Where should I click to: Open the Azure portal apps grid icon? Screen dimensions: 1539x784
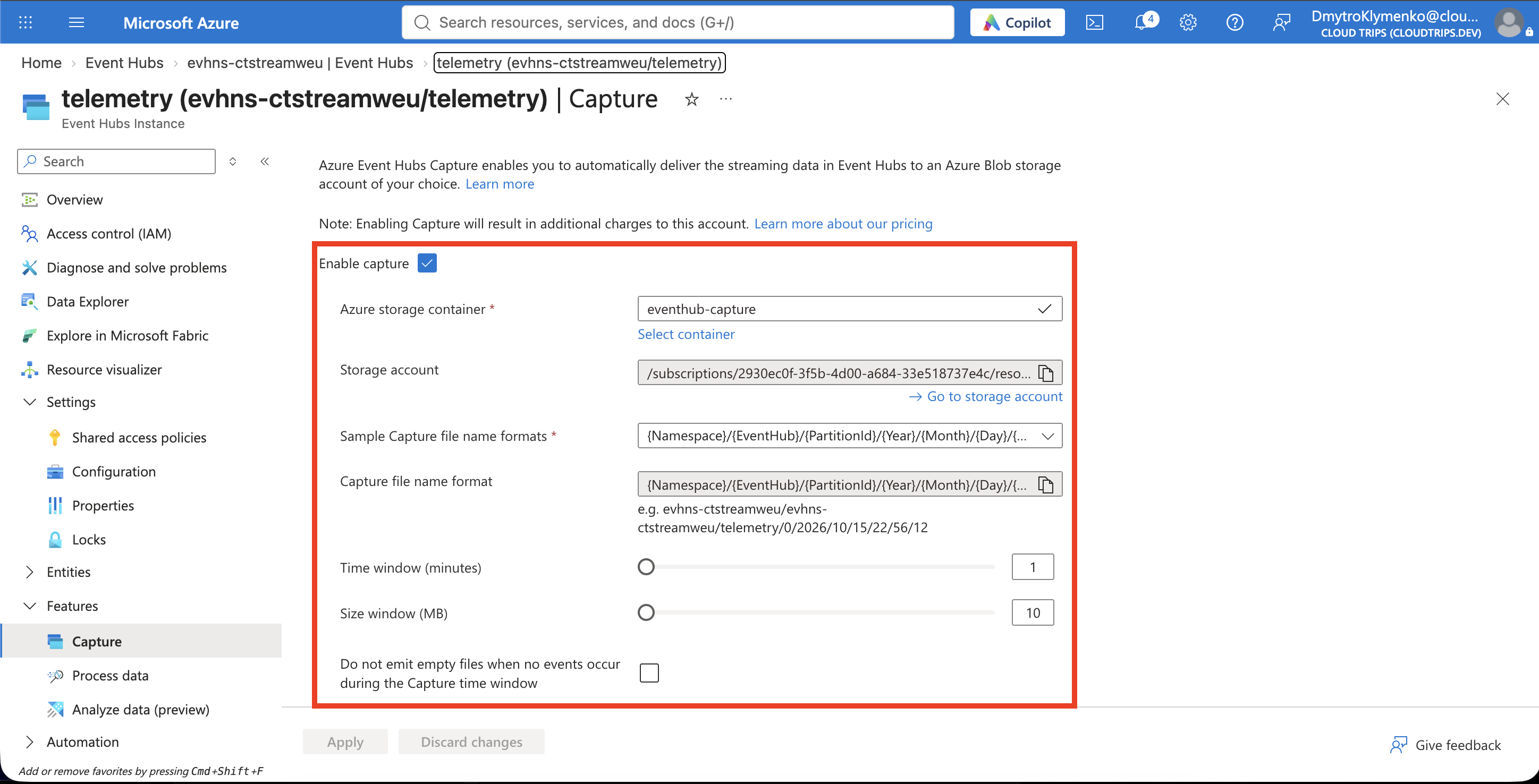click(x=26, y=23)
